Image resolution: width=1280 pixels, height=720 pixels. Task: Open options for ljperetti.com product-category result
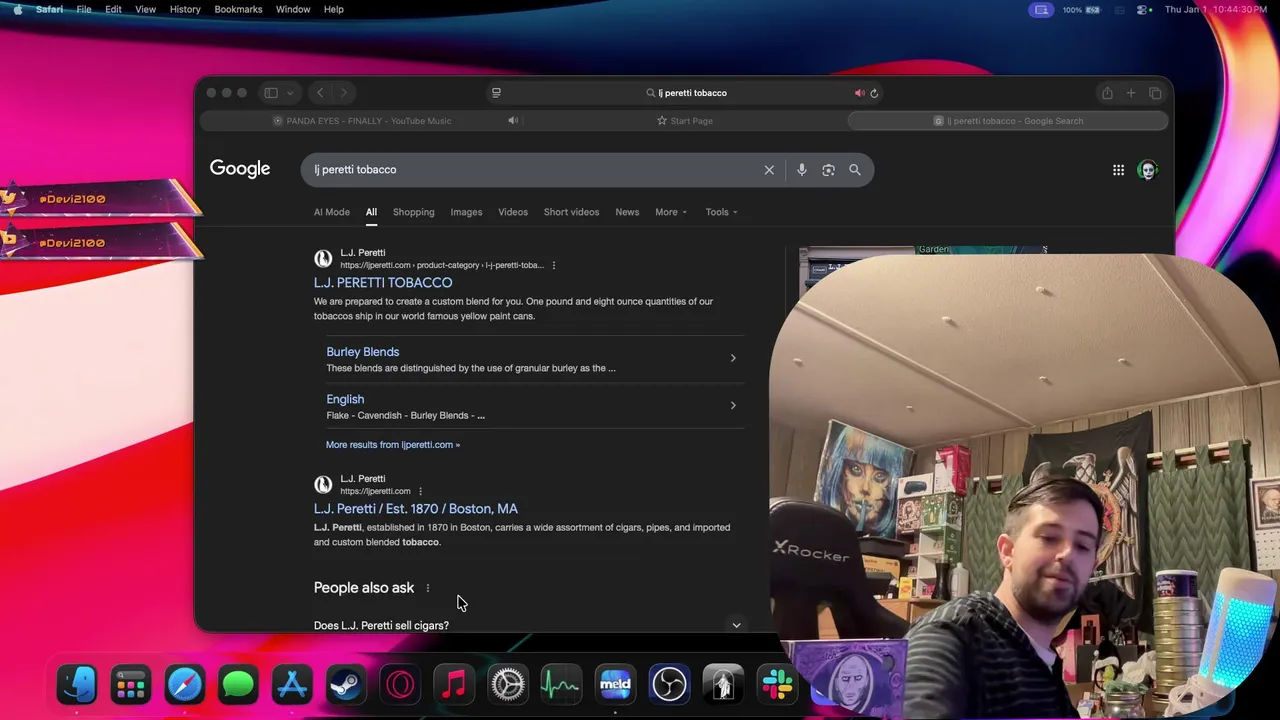(x=553, y=265)
